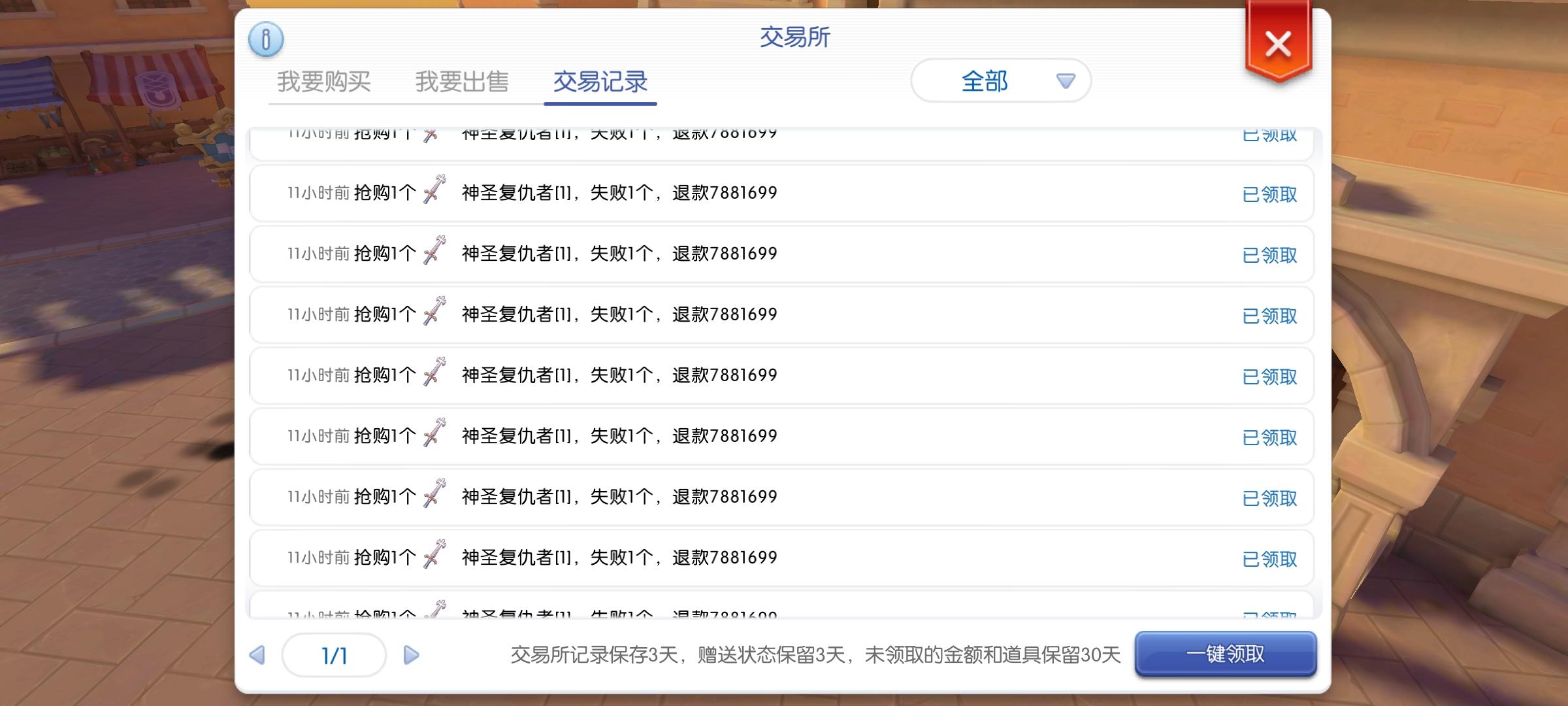Click sword icon in fourth record row
Viewport: 1568px width, 706px height.
click(434, 311)
